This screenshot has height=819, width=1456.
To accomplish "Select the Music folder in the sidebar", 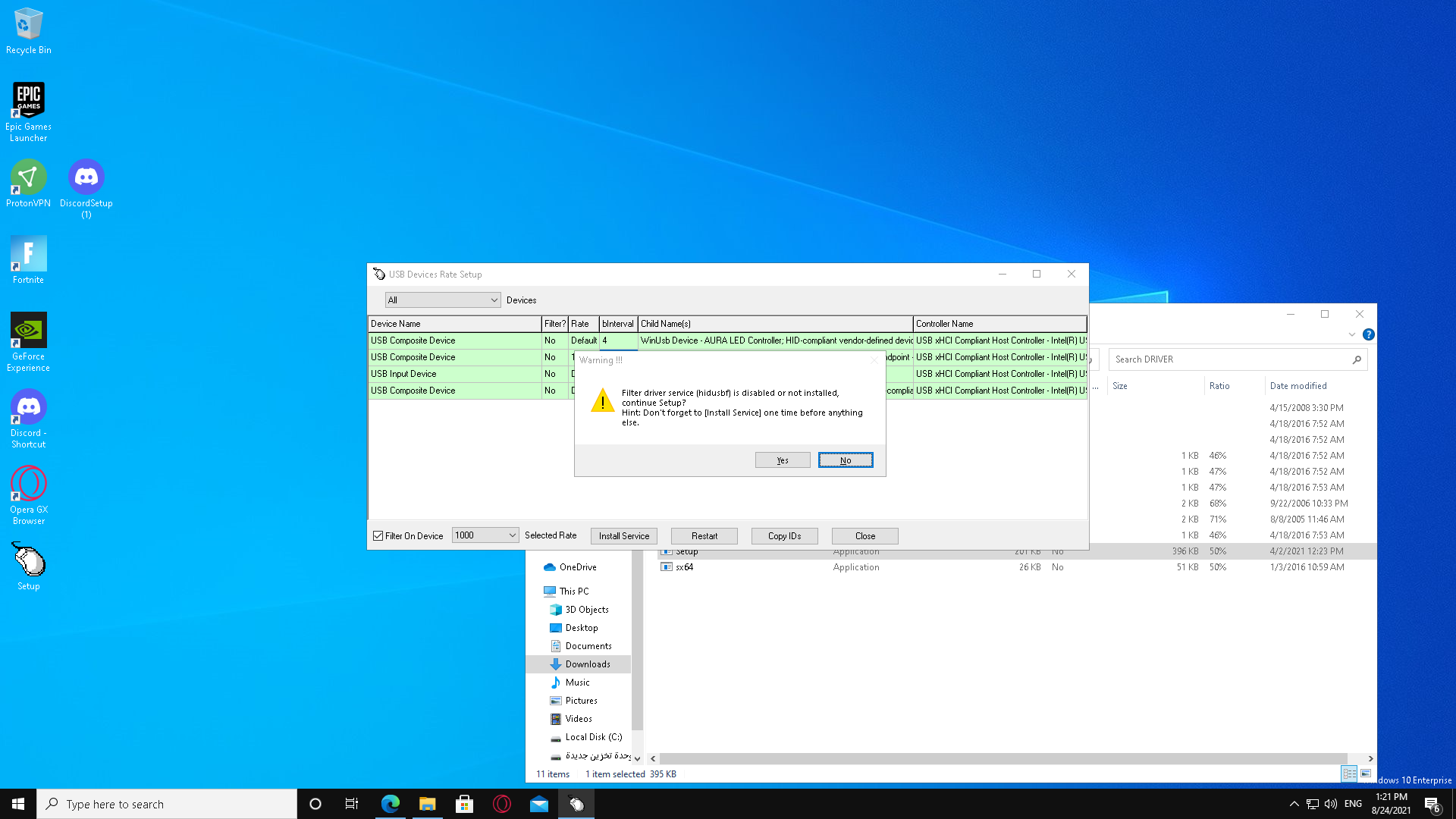I will [579, 682].
